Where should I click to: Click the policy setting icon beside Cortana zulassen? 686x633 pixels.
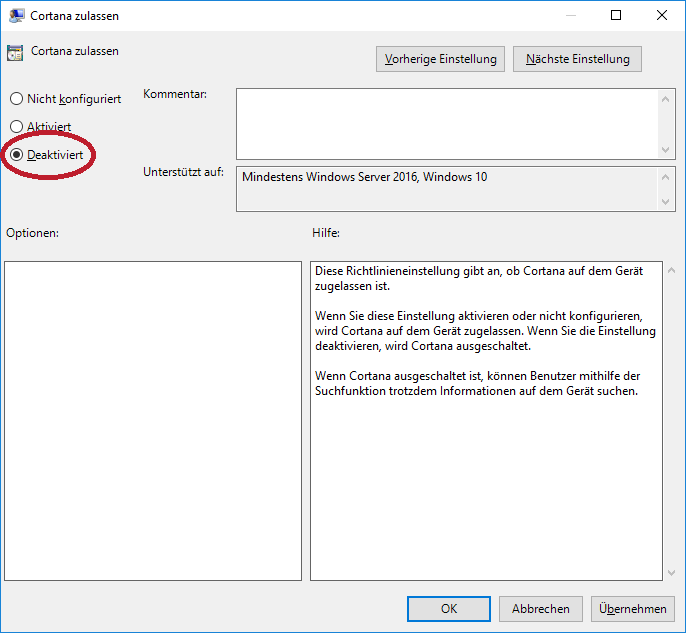(15, 53)
